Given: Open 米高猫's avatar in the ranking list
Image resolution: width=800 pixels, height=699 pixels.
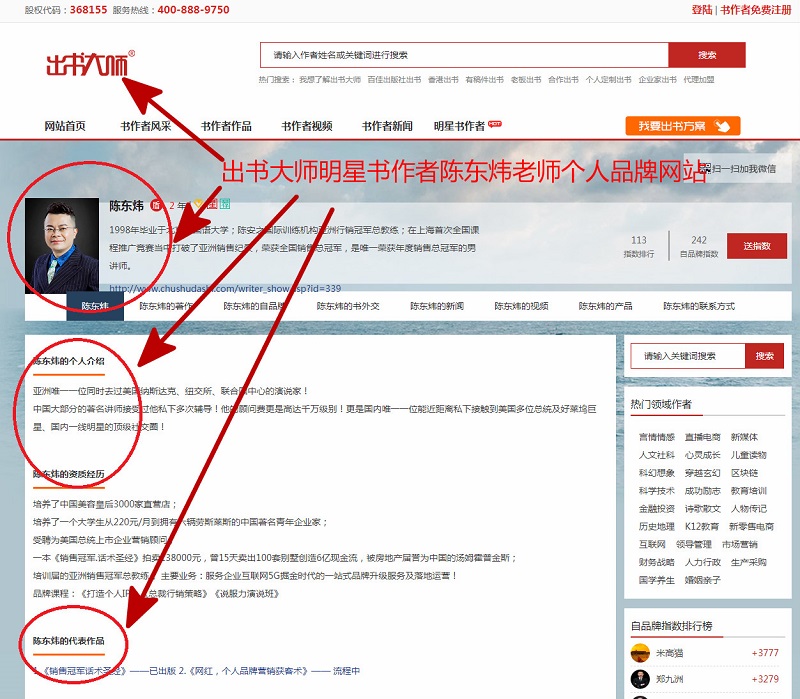Looking at the screenshot, I should (640, 653).
